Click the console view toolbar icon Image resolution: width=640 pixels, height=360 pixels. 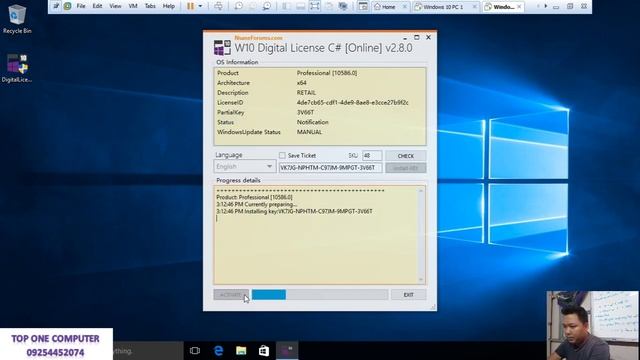click(343, 6)
